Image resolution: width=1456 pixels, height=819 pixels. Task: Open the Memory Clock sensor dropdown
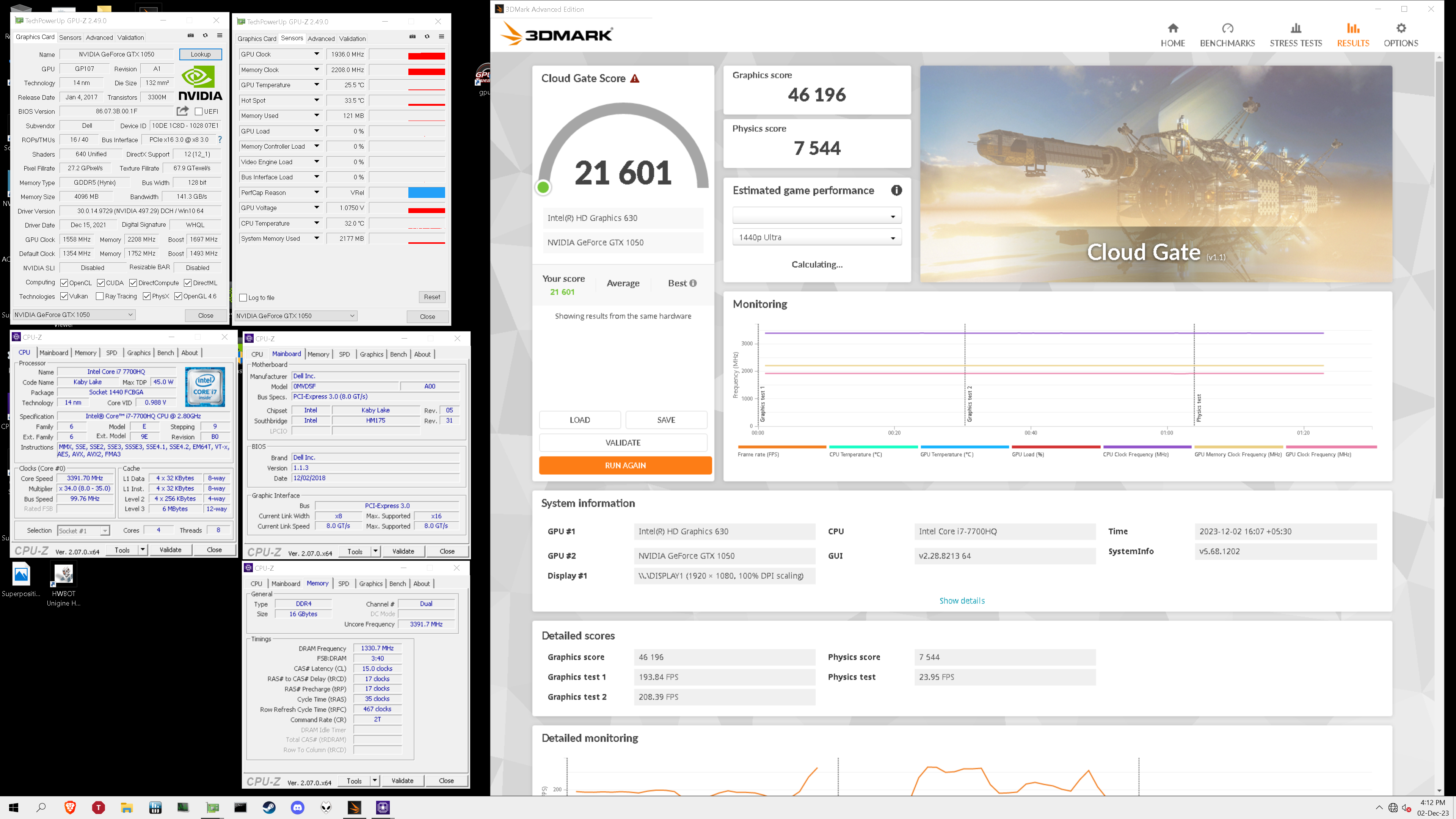tap(317, 69)
